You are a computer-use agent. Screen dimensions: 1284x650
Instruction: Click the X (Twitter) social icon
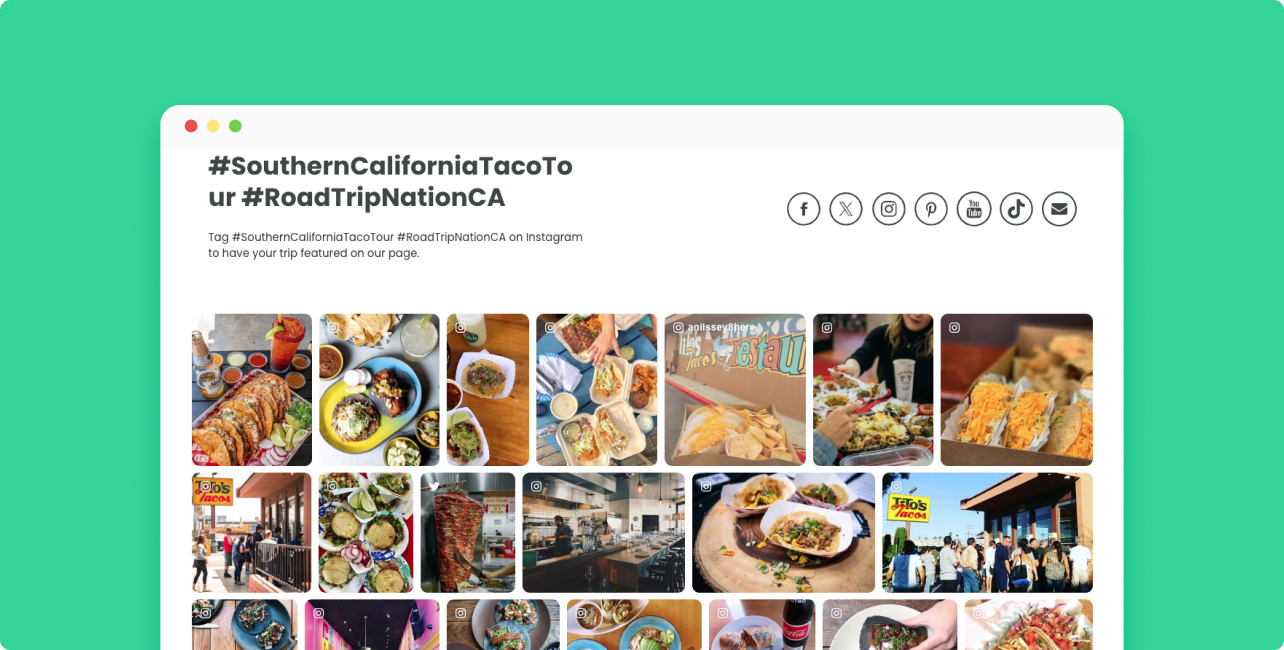846,209
